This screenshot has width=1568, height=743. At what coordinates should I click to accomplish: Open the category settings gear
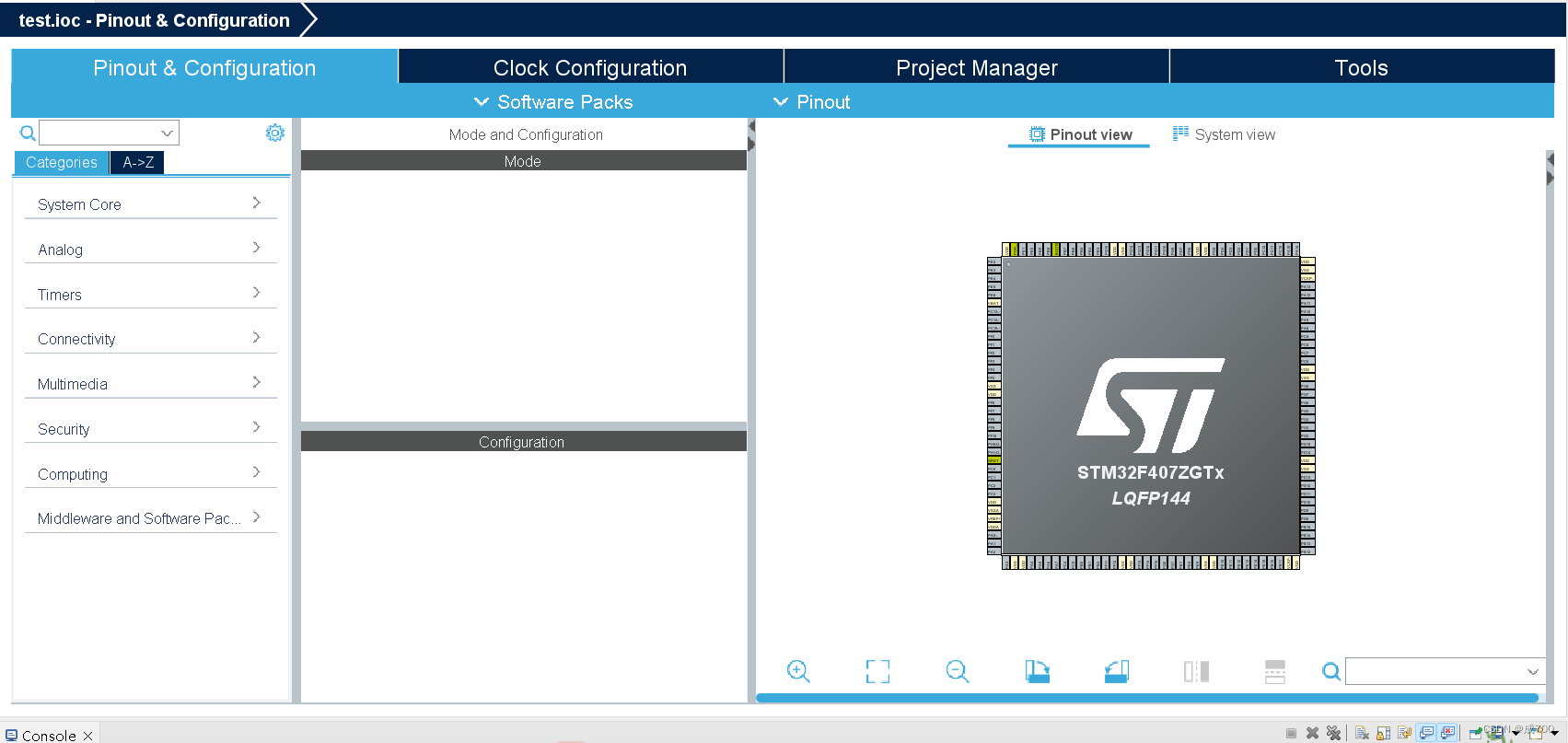tap(275, 133)
